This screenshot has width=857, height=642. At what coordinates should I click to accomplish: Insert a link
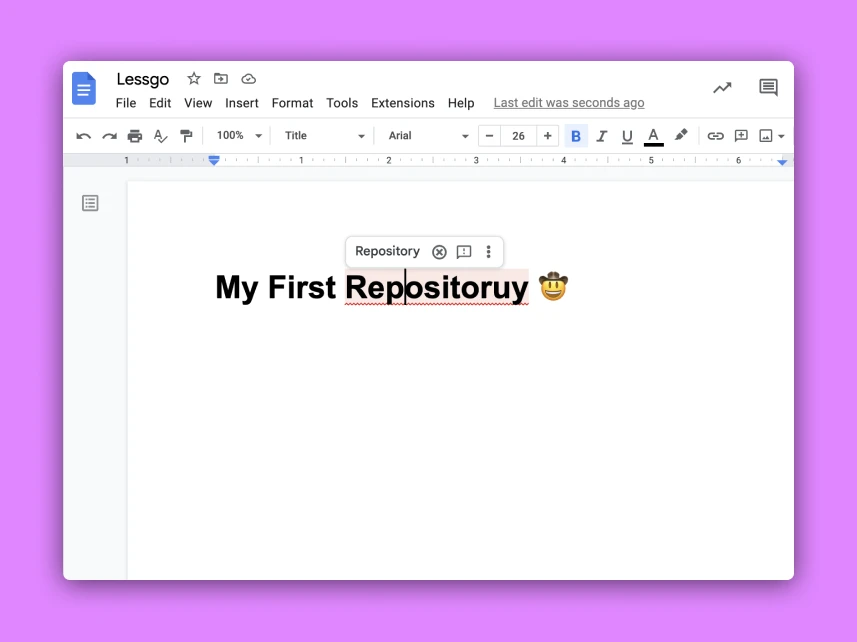click(x=716, y=135)
